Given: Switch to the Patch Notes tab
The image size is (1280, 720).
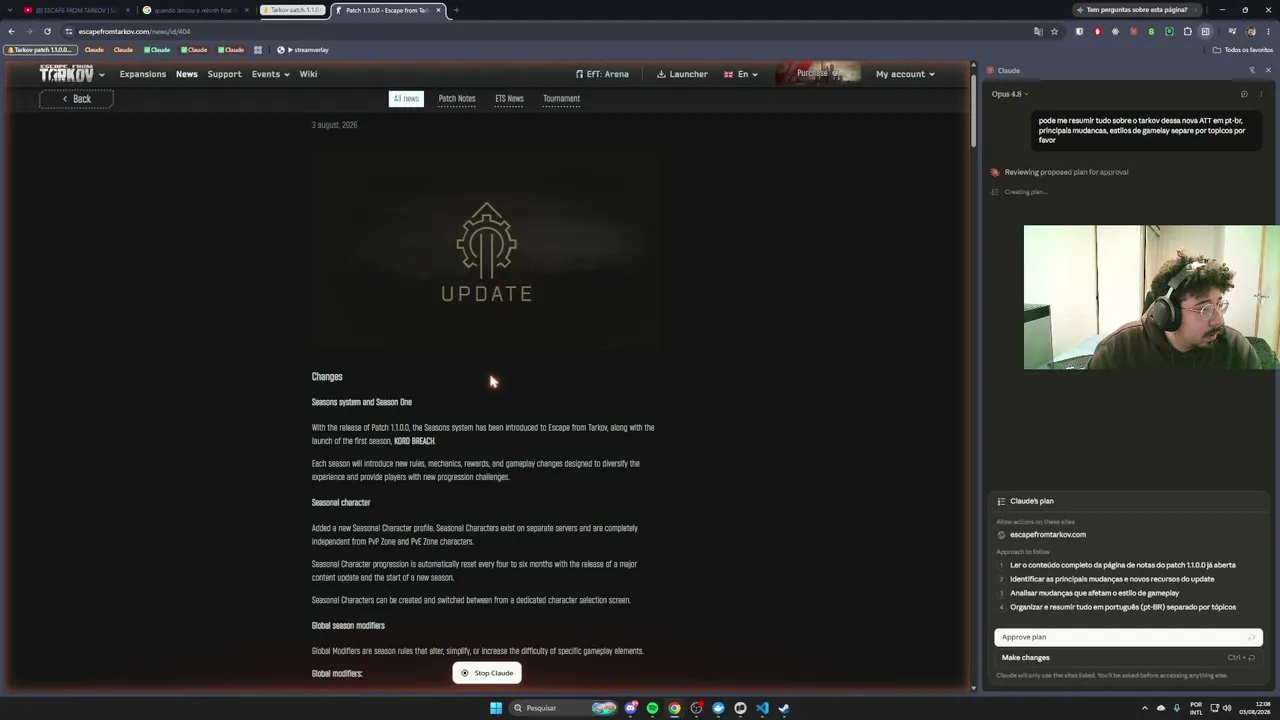Looking at the screenshot, I should pyautogui.click(x=457, y=99).
